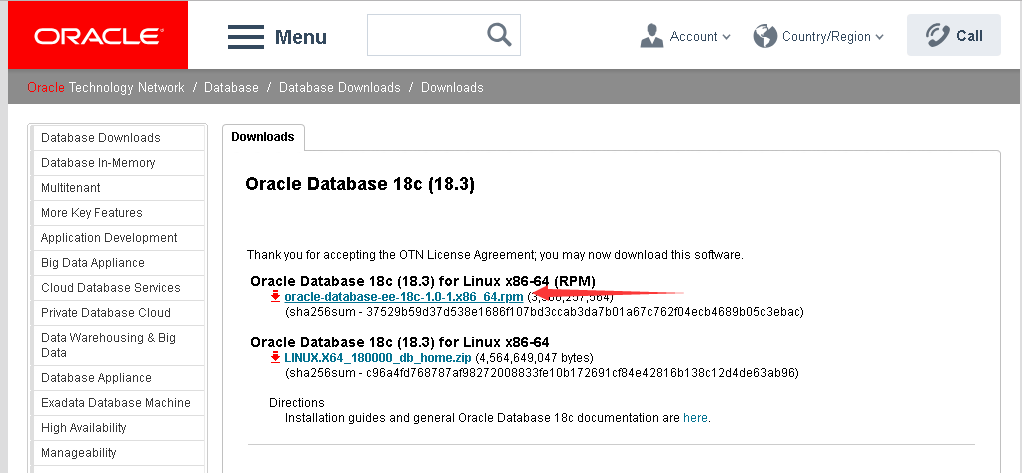Click the OTN License Agreement thank-you text
1022x473 pixels.
tap(495, 254)
